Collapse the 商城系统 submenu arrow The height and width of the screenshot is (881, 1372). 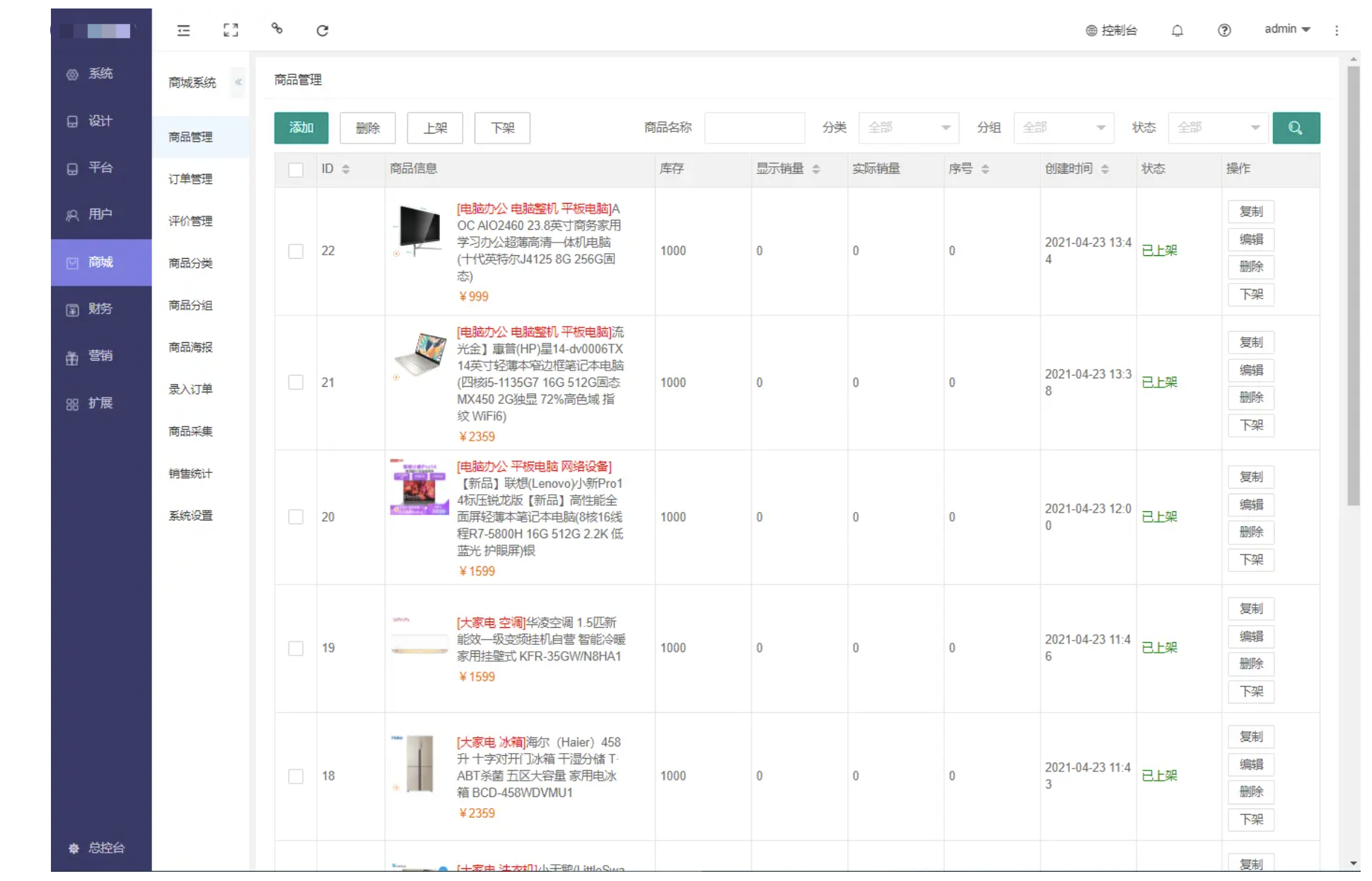pyautogui.click(x=238, y=82)
